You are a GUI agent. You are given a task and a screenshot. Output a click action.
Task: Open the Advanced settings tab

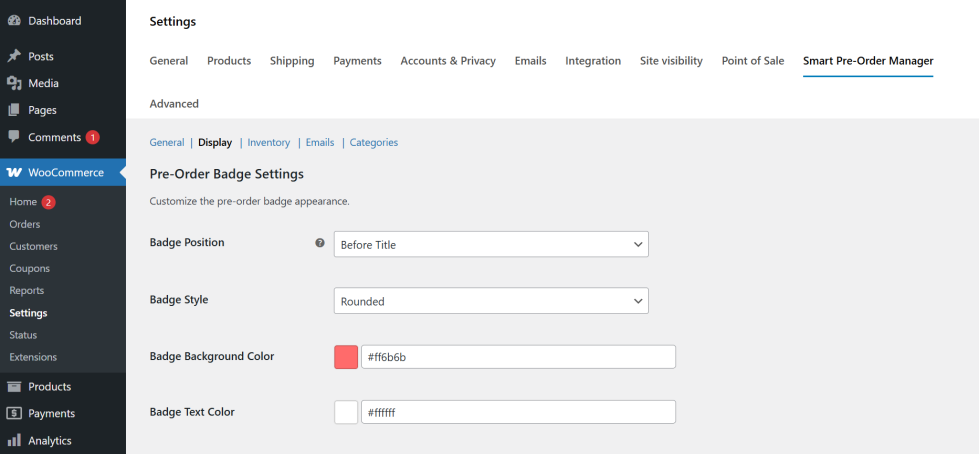point(174,104)
